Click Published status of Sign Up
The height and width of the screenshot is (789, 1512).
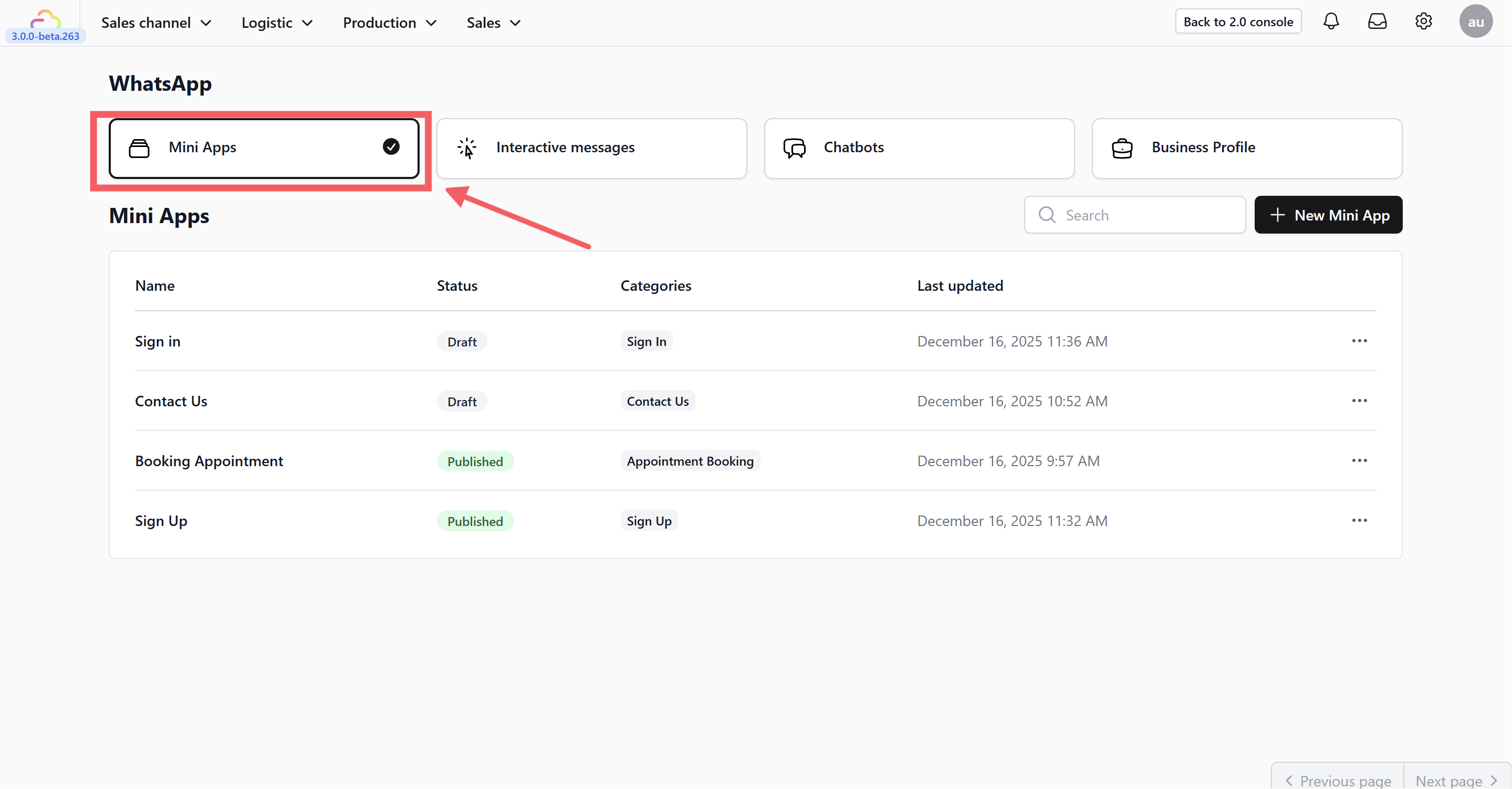[475, 521]
